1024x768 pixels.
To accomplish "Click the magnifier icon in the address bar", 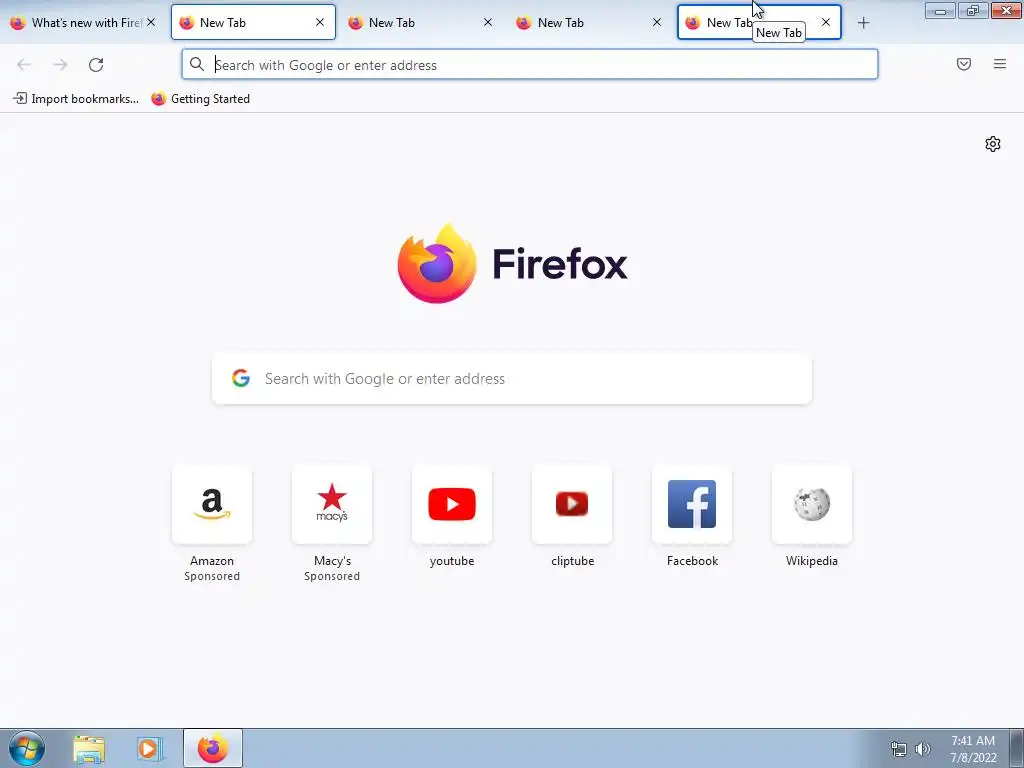I will [197, 64].
